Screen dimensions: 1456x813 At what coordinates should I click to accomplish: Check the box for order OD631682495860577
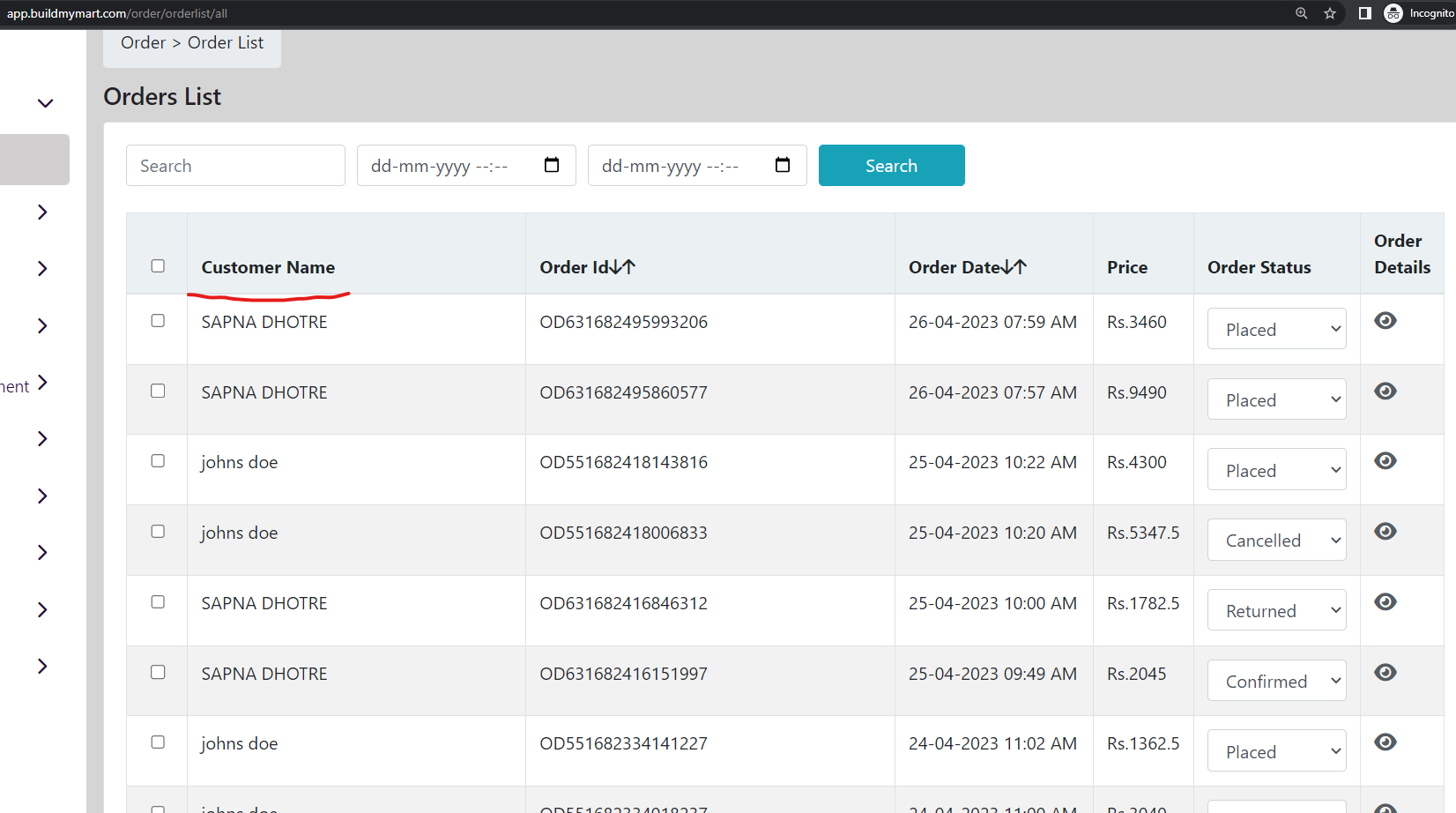point(158,391)
